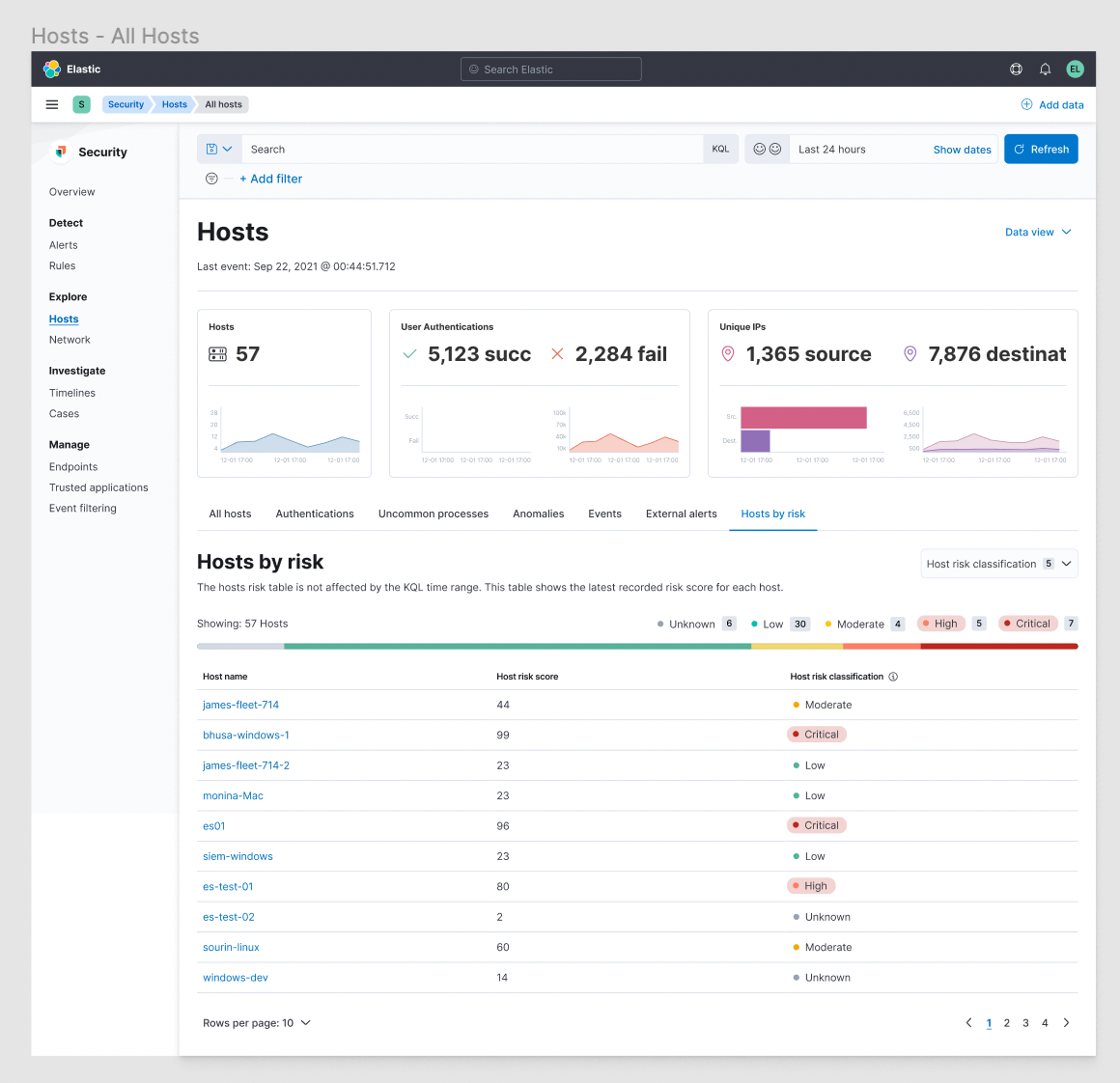
Task: Click the EL user avatar
Action: [1075, 69]
